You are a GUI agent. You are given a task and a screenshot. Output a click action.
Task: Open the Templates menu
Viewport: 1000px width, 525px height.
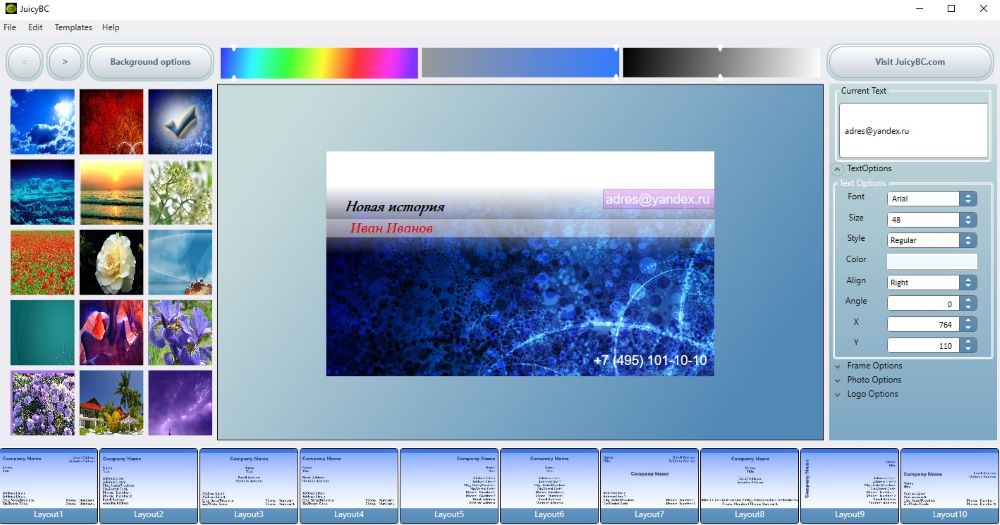pos(73,27)
